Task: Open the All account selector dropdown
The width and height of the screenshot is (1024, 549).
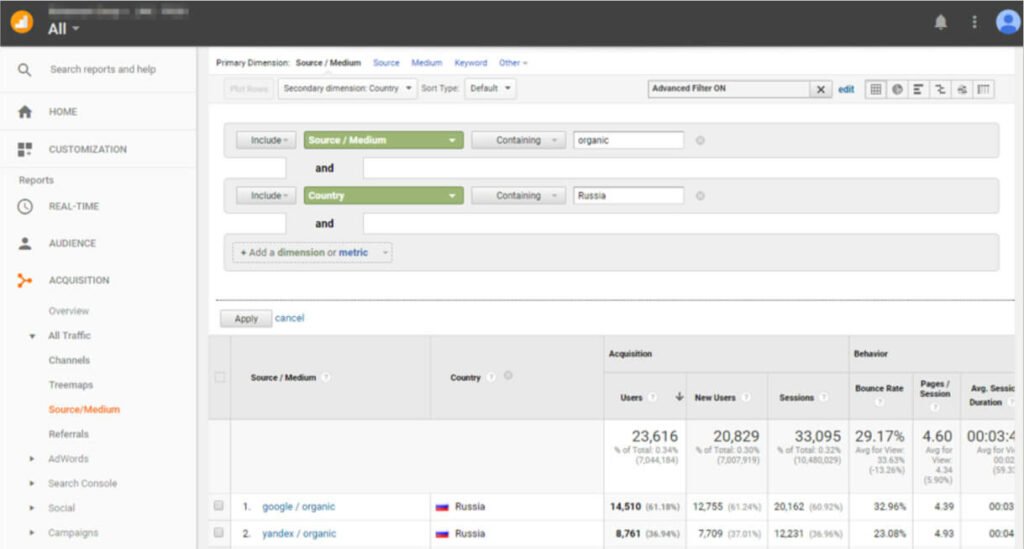Action: [63, 29]
